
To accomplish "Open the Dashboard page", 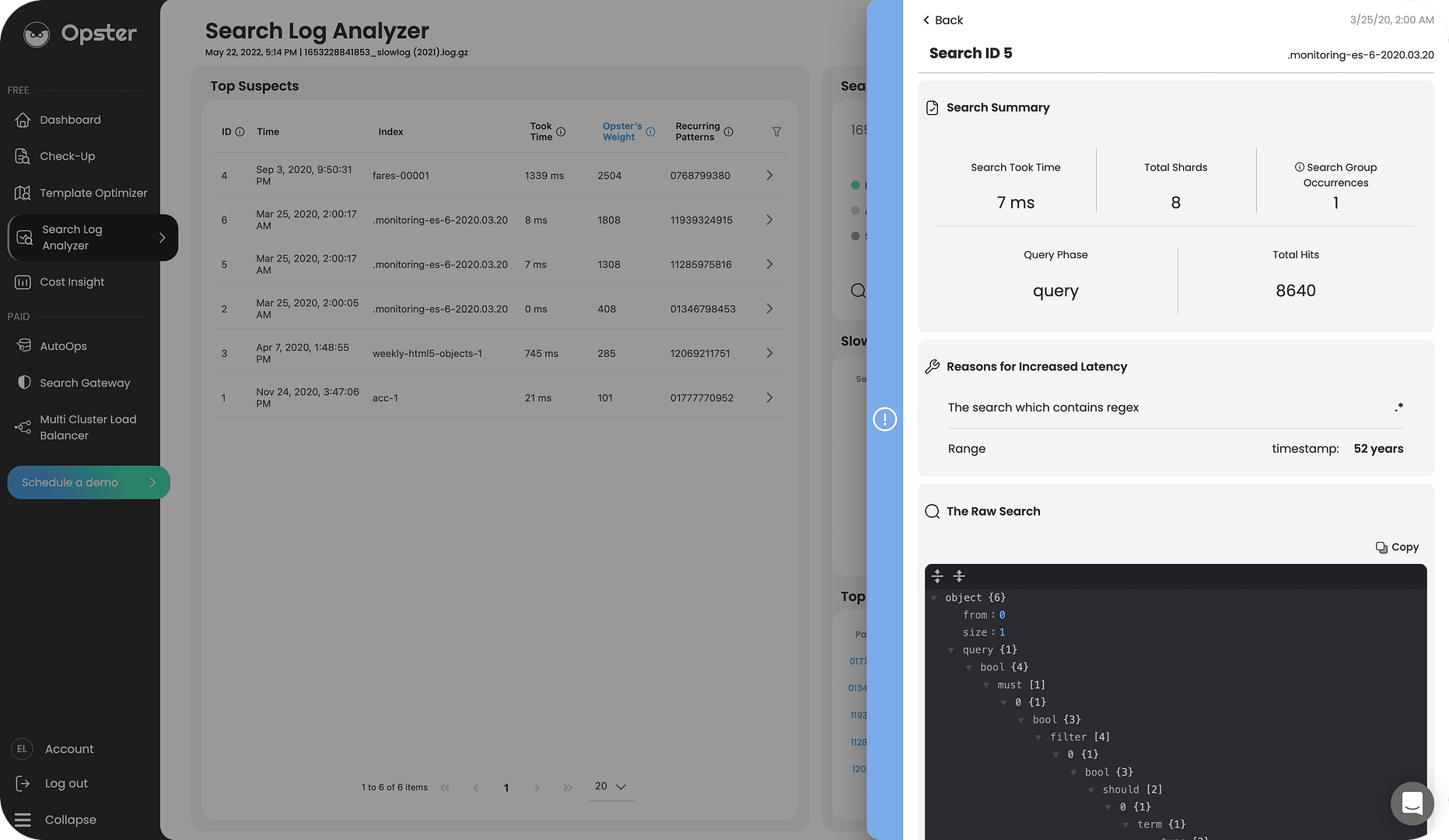I will (70, 120).
